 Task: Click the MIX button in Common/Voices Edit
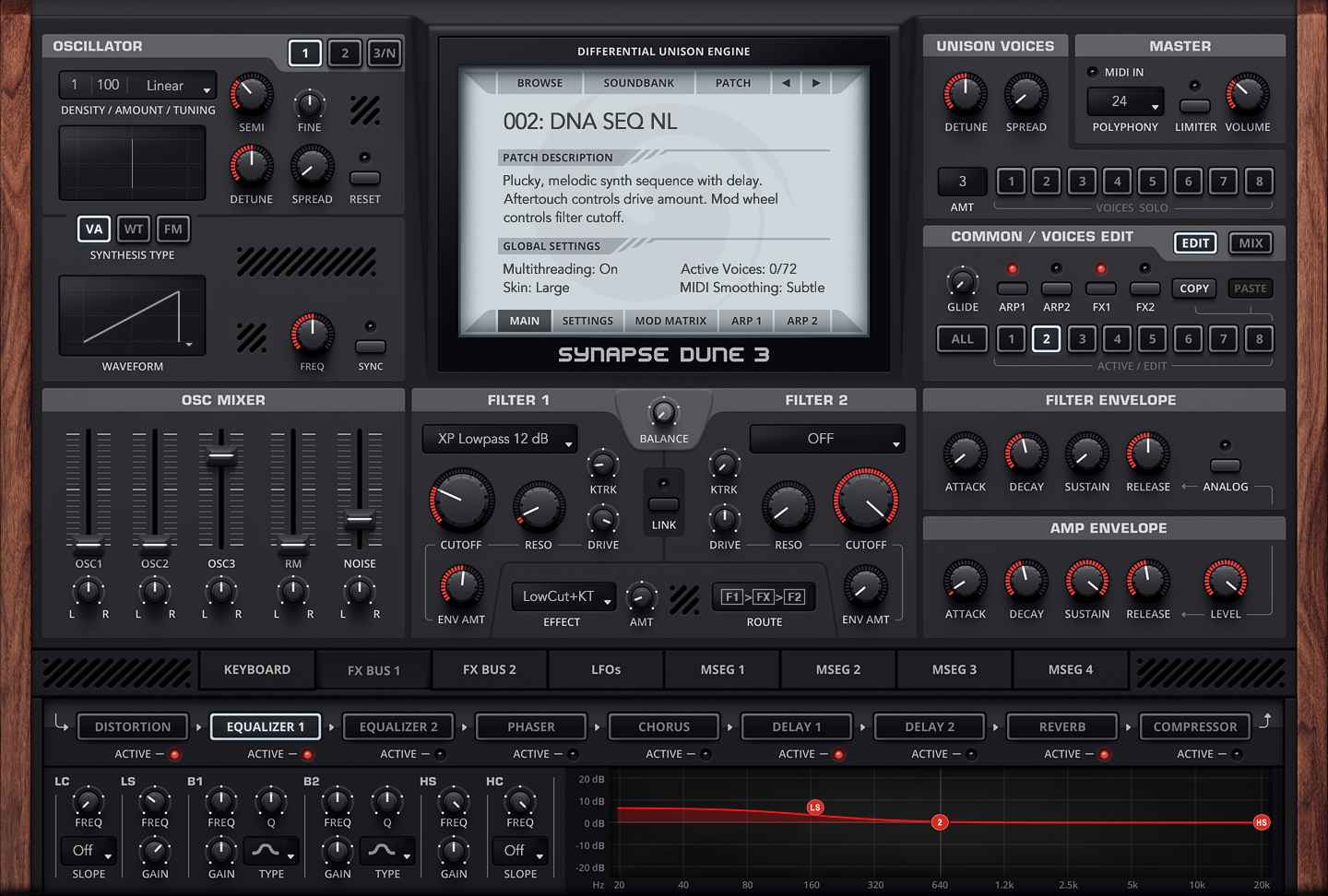click(1251, 242)
